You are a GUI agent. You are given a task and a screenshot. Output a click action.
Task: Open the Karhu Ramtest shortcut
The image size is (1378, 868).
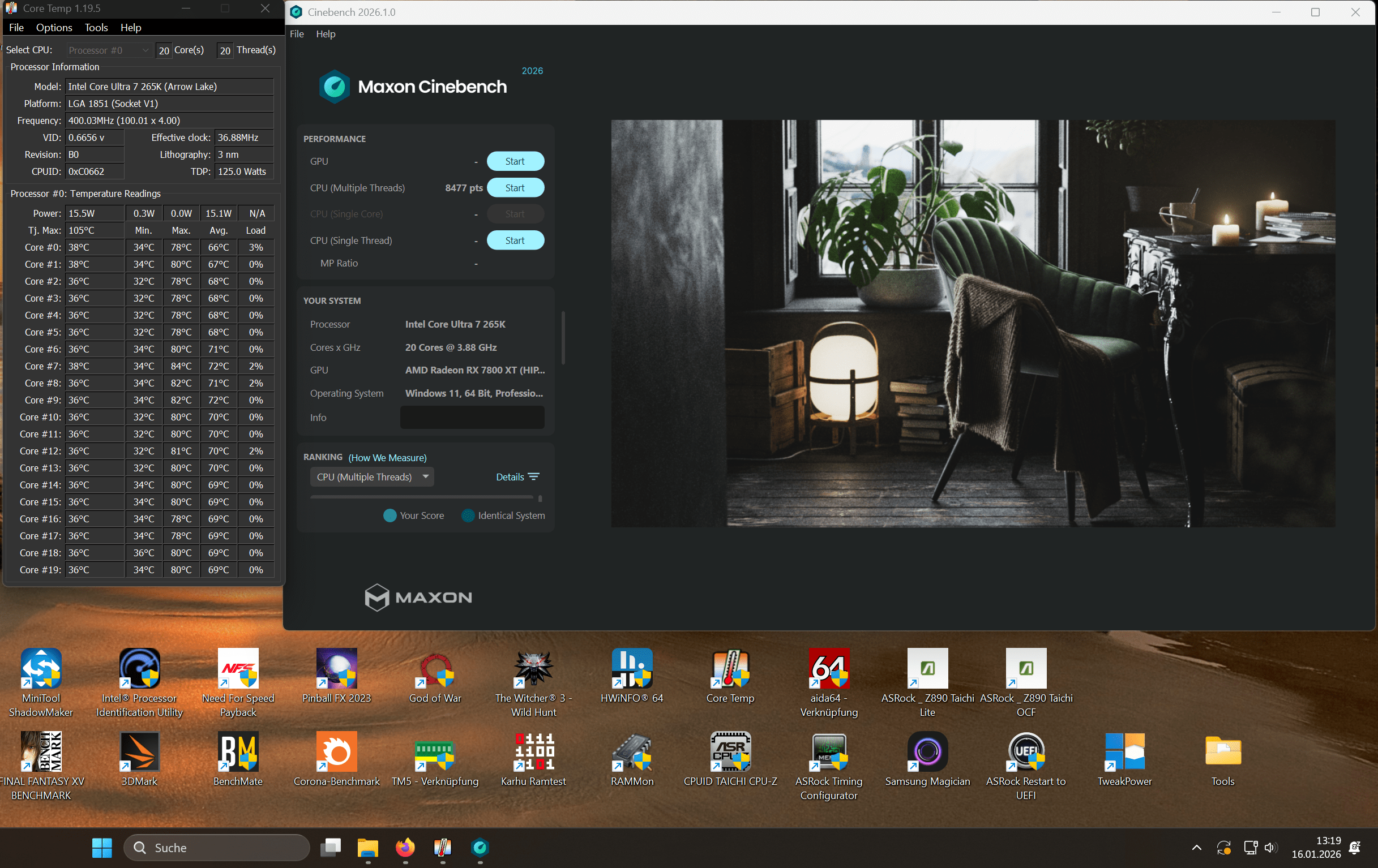(533, 751)
